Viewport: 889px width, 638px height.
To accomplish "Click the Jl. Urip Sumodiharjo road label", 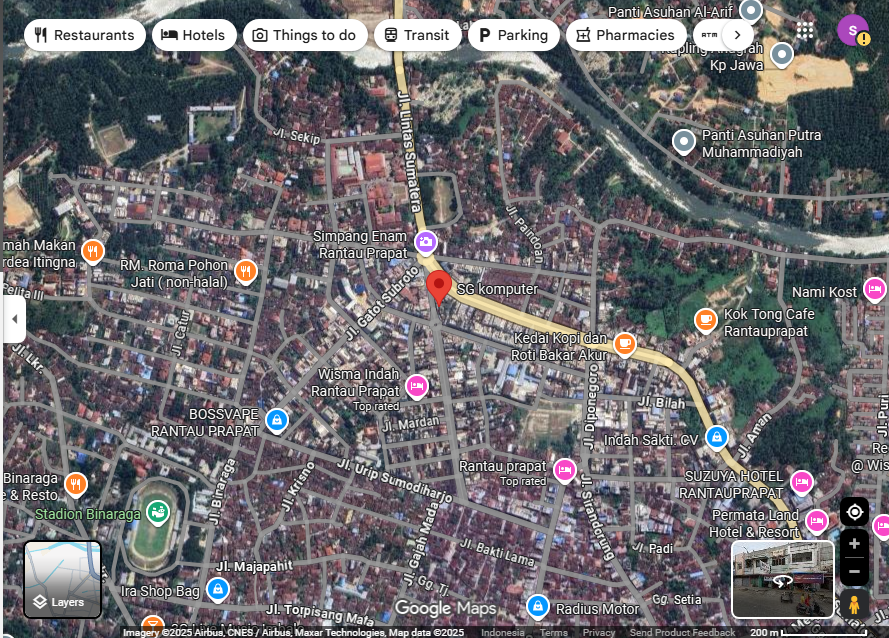I will coord(395,480).
